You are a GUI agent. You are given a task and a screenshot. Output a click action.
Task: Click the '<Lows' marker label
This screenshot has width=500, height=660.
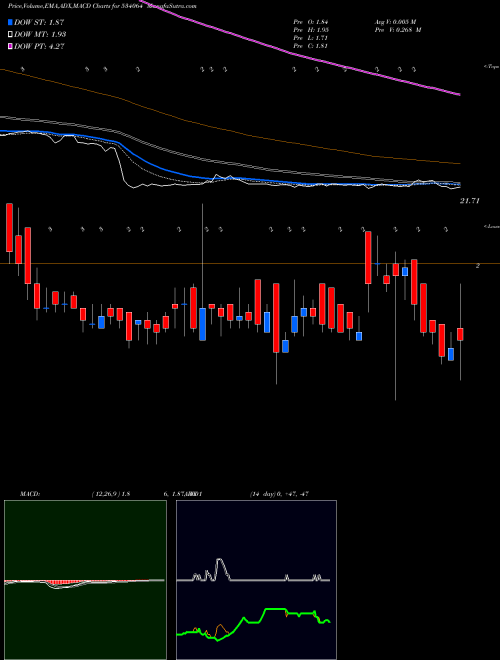tap(491, 226)
